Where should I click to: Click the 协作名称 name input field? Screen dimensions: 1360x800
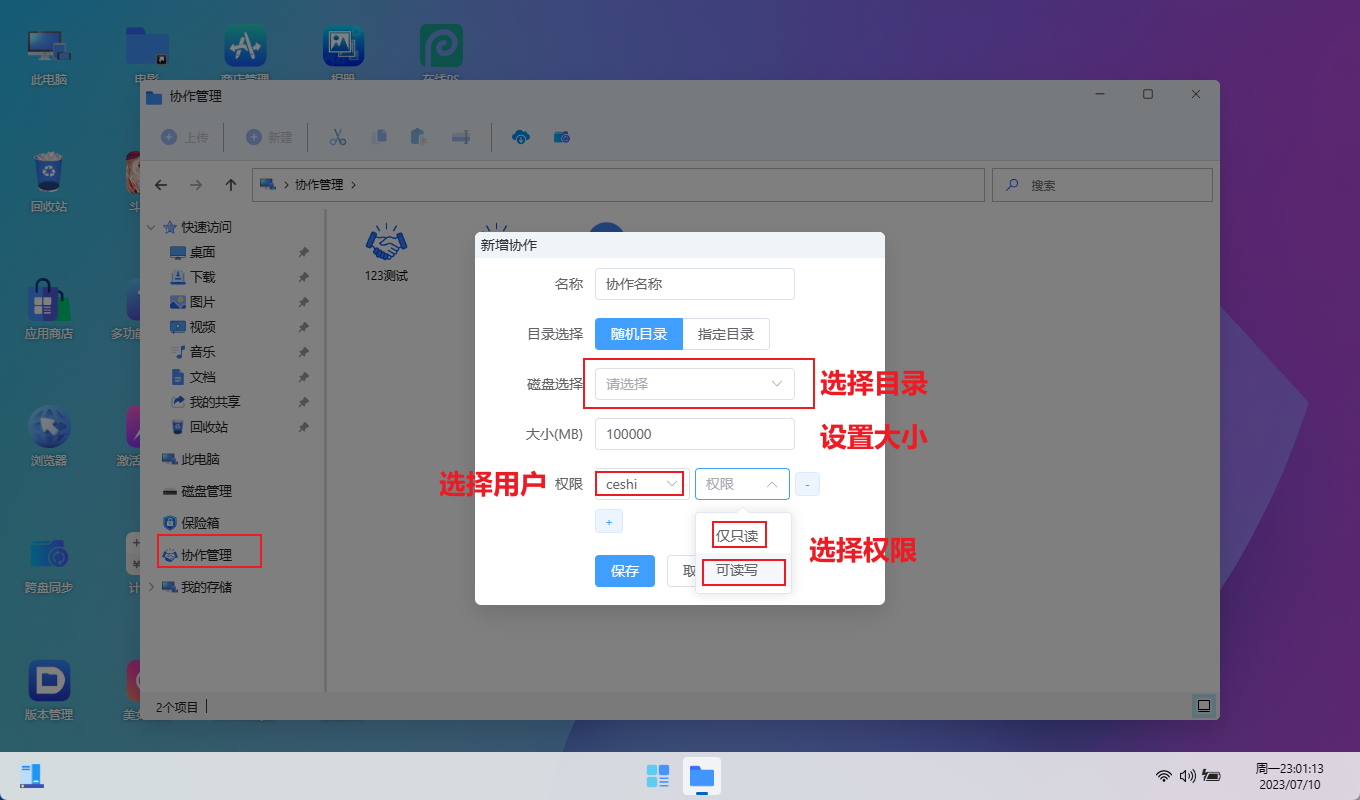pos(694,284)
